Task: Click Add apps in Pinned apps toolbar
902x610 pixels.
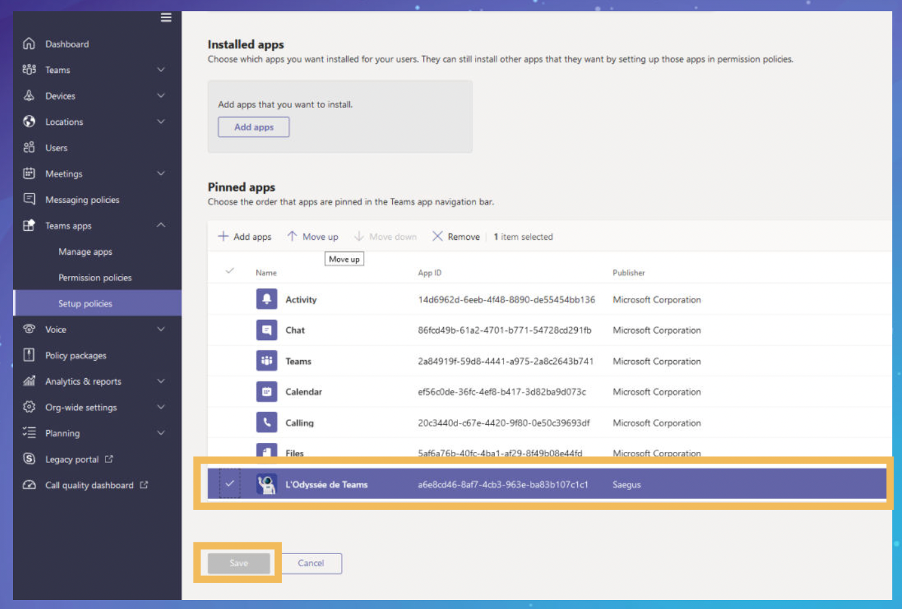Action: pos(244,237)
